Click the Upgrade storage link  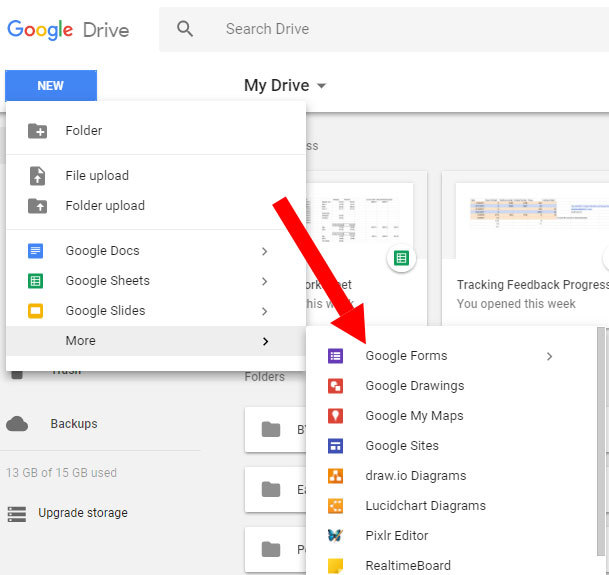point(83,513)
